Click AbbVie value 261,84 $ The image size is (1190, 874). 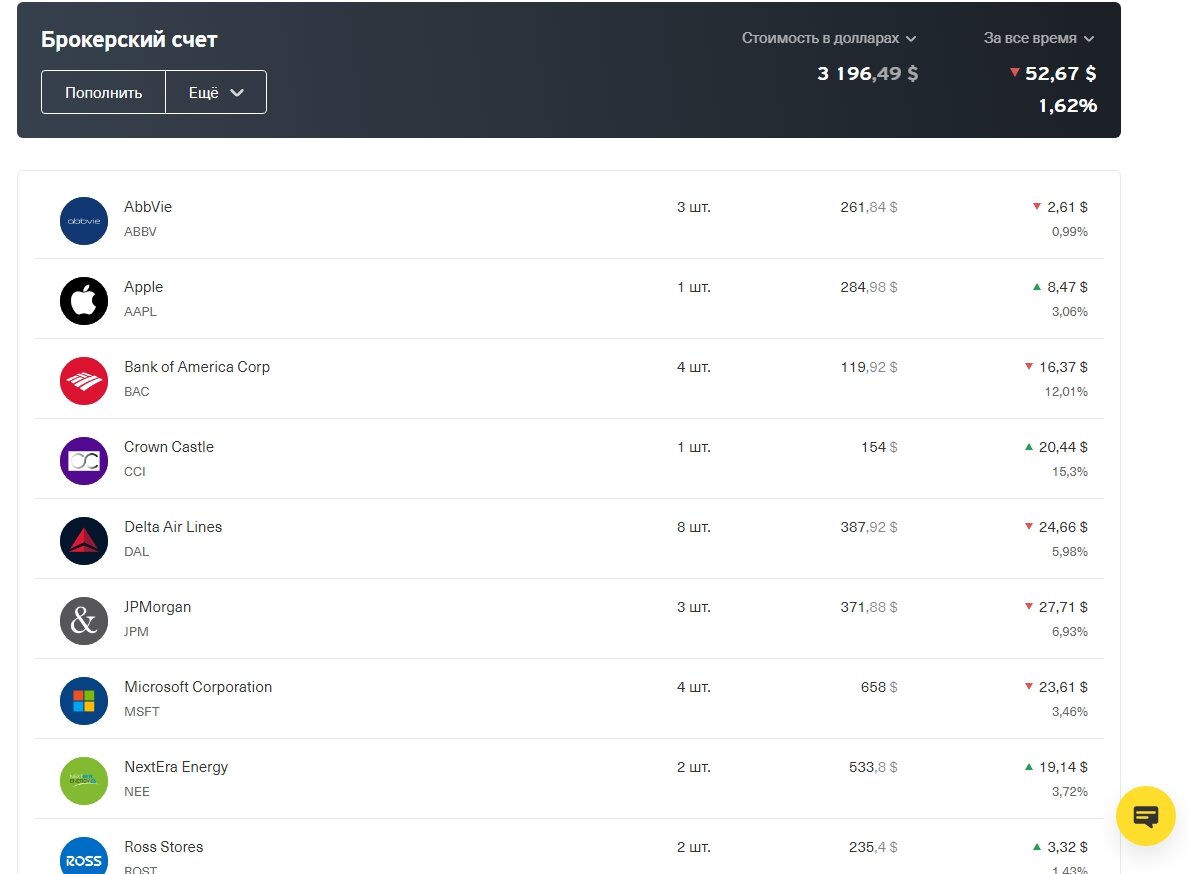[869, 207]
